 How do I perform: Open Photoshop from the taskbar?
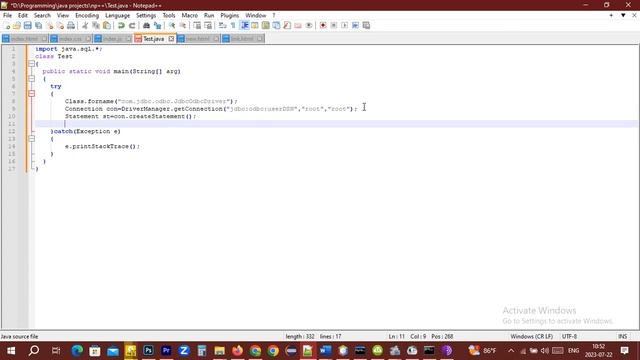(148, 351)
